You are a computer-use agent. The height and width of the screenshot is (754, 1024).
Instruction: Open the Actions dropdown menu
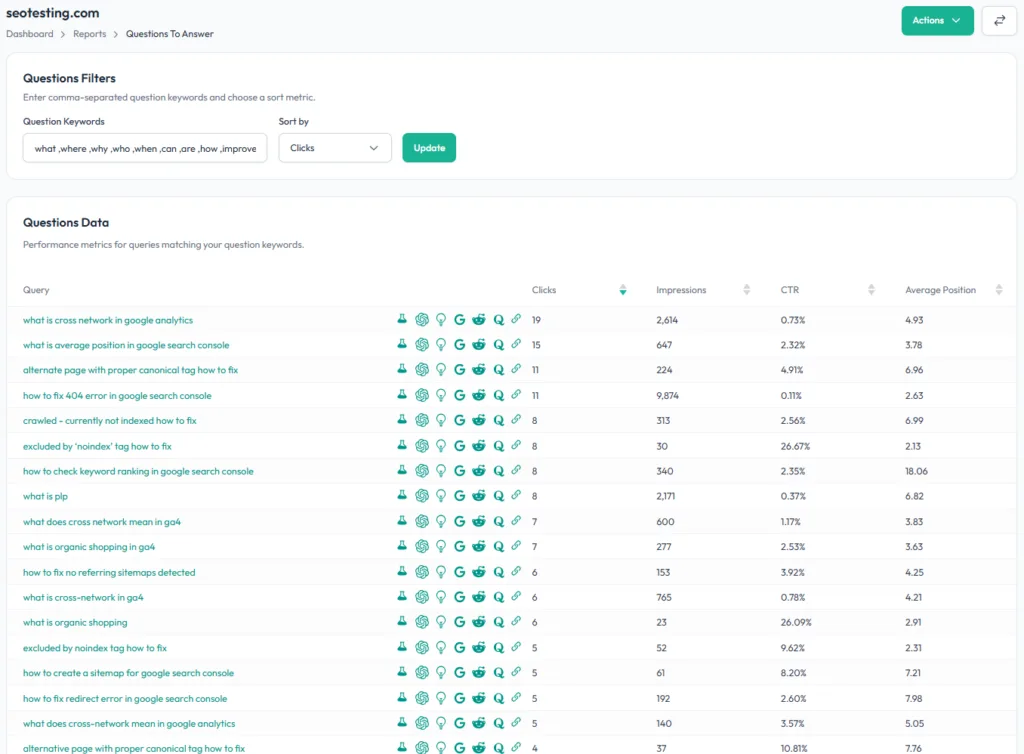pyautogui.click(x=937, y=20)
